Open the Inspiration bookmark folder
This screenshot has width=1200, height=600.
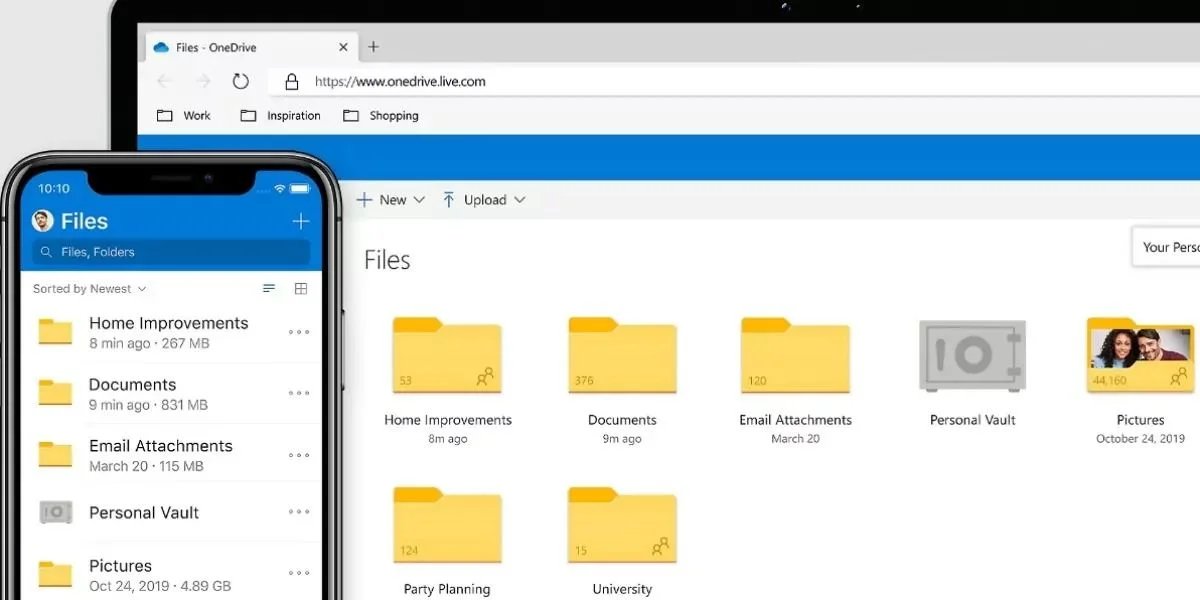(x=281, y=116)
